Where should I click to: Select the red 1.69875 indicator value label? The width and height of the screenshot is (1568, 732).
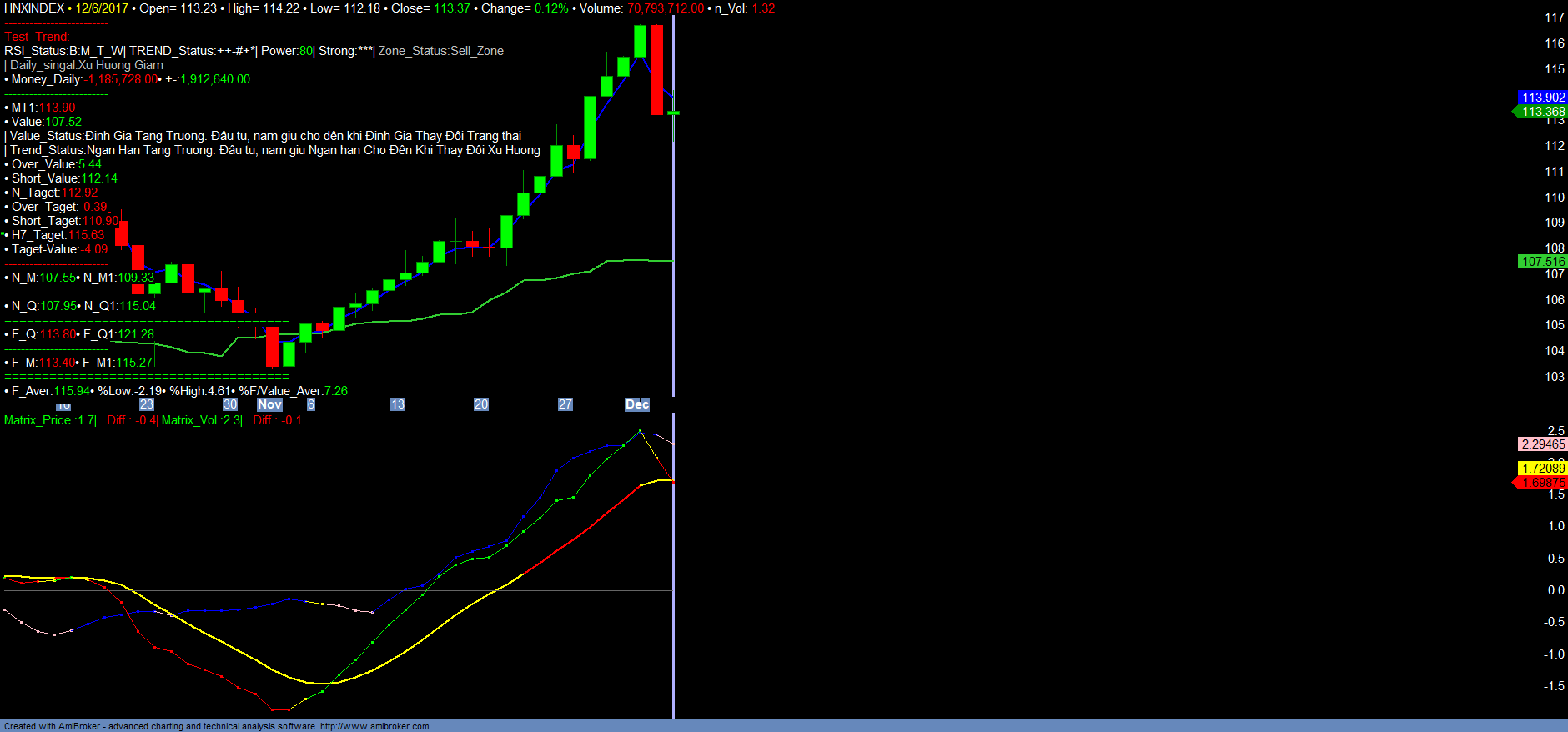[1542, 483]
